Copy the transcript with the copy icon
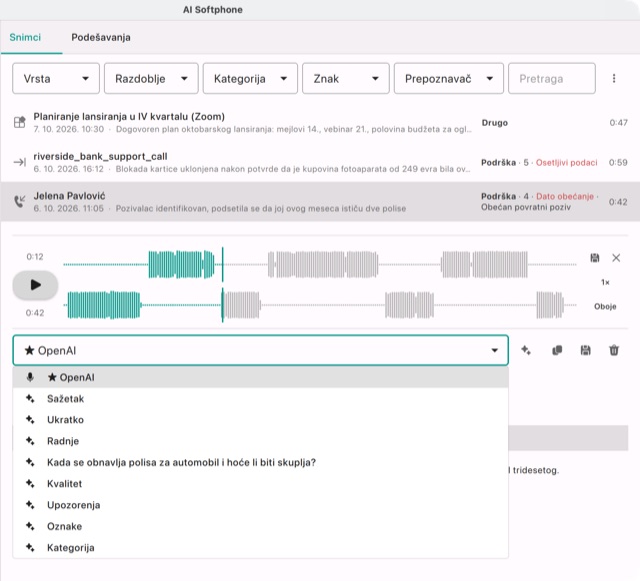This screenshot has width=640, height=581. pyautogui.click(x=557, y=350)
